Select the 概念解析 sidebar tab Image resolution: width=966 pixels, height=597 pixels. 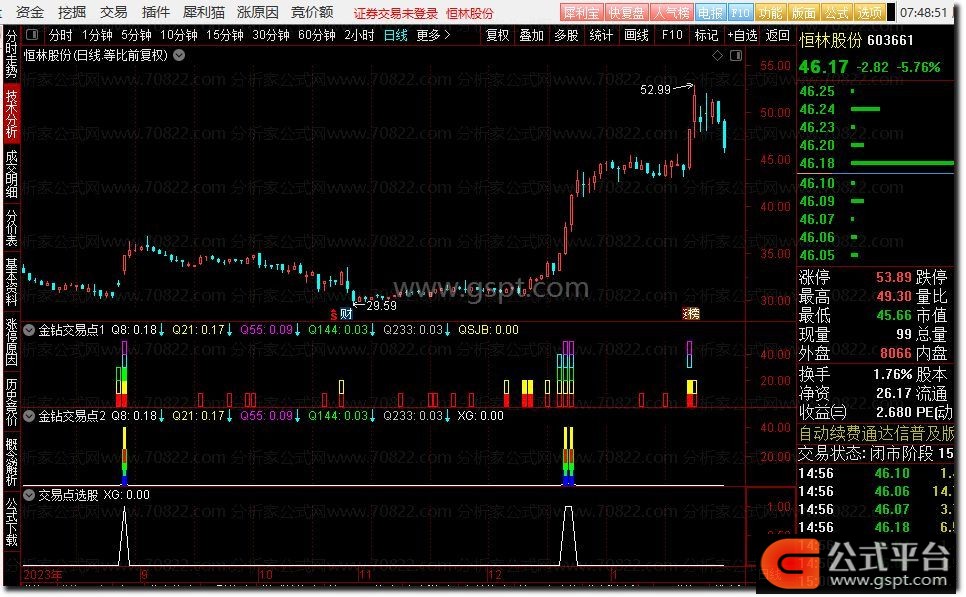pyautogui.click(x=12, y=461)
